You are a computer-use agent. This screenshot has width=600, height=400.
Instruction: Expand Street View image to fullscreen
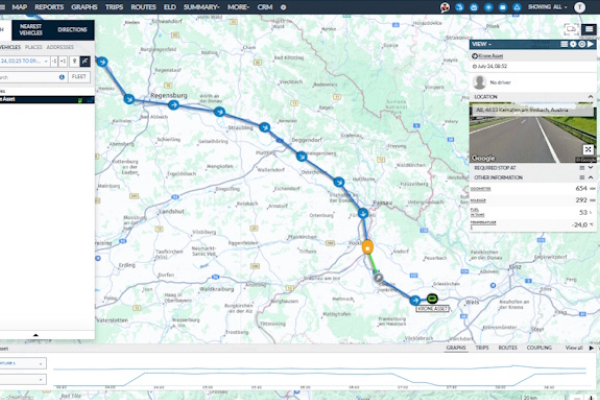pos(588,150)
